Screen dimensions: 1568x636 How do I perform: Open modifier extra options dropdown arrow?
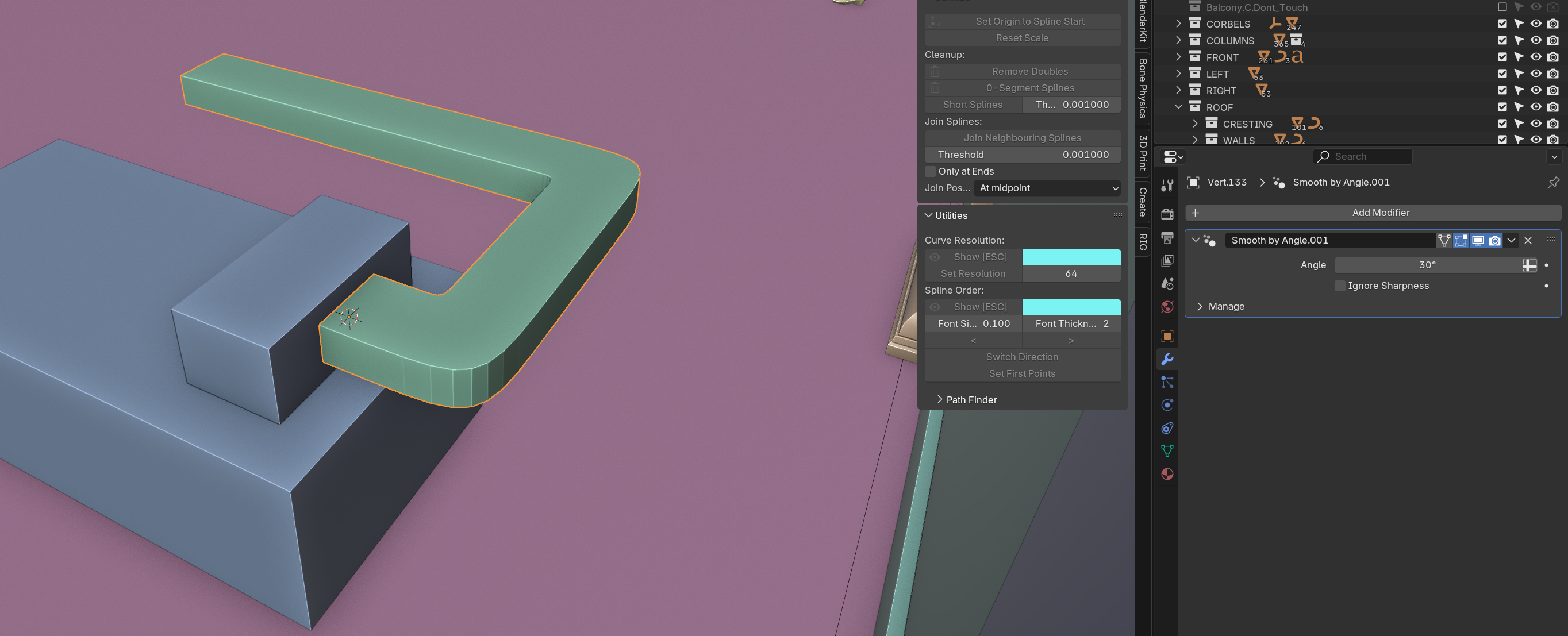point(1511,240)
